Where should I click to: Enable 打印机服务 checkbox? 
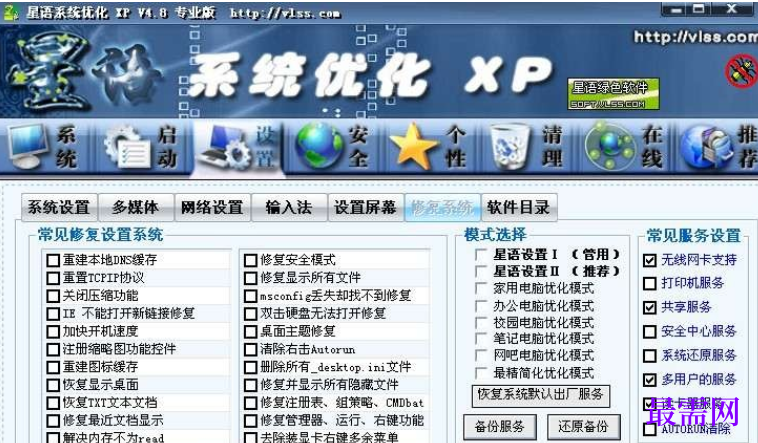[x=650, y=283]
